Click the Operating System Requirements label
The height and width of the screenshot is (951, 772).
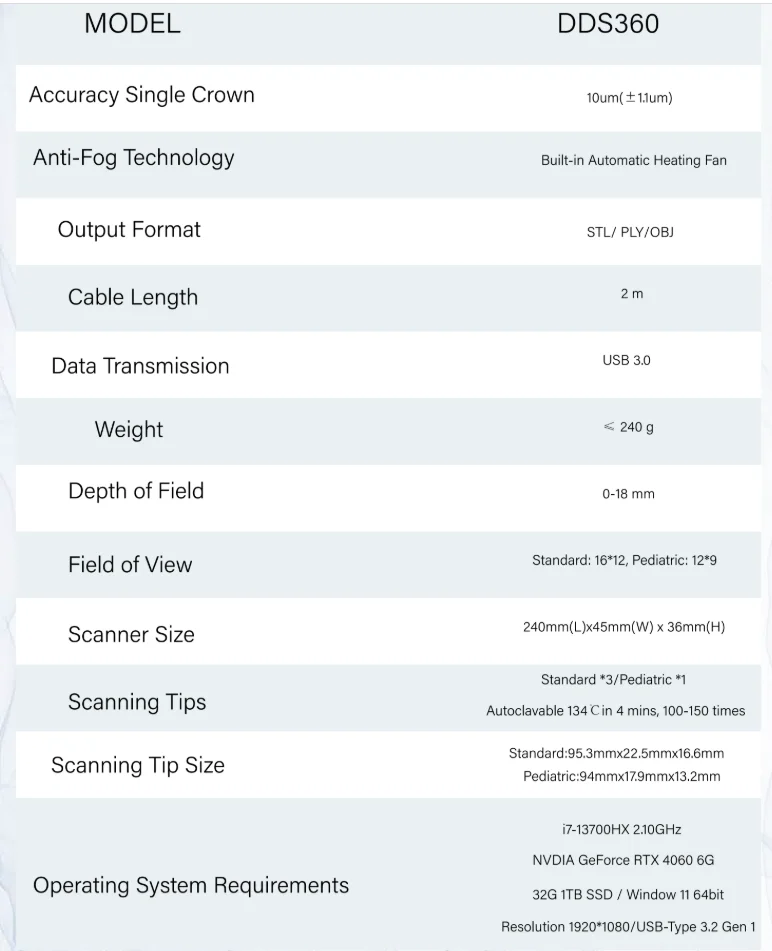(191, 886)
